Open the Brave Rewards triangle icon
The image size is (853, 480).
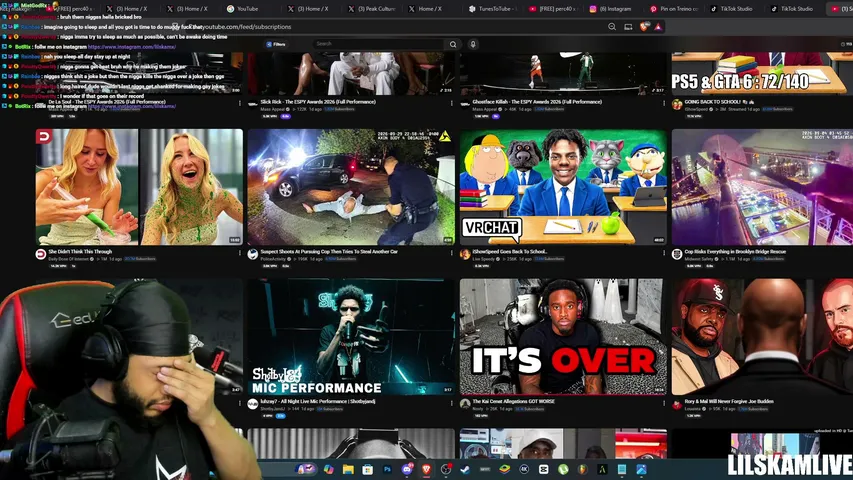[x=658, y=27]
